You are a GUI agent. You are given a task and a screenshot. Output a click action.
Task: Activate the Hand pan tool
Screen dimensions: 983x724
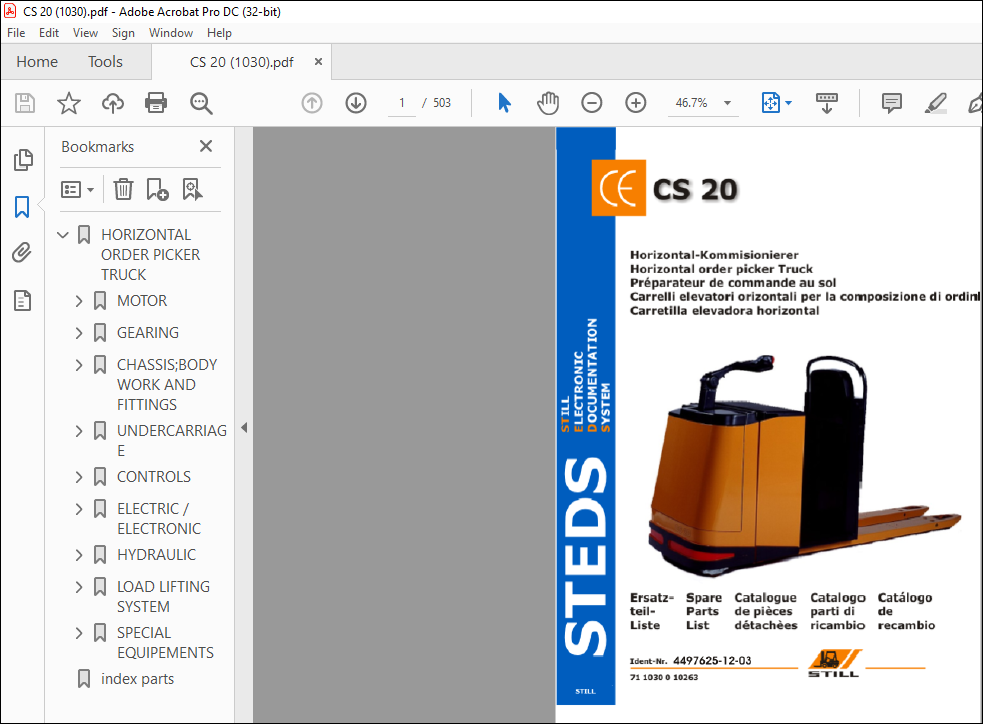pos(548,103)
